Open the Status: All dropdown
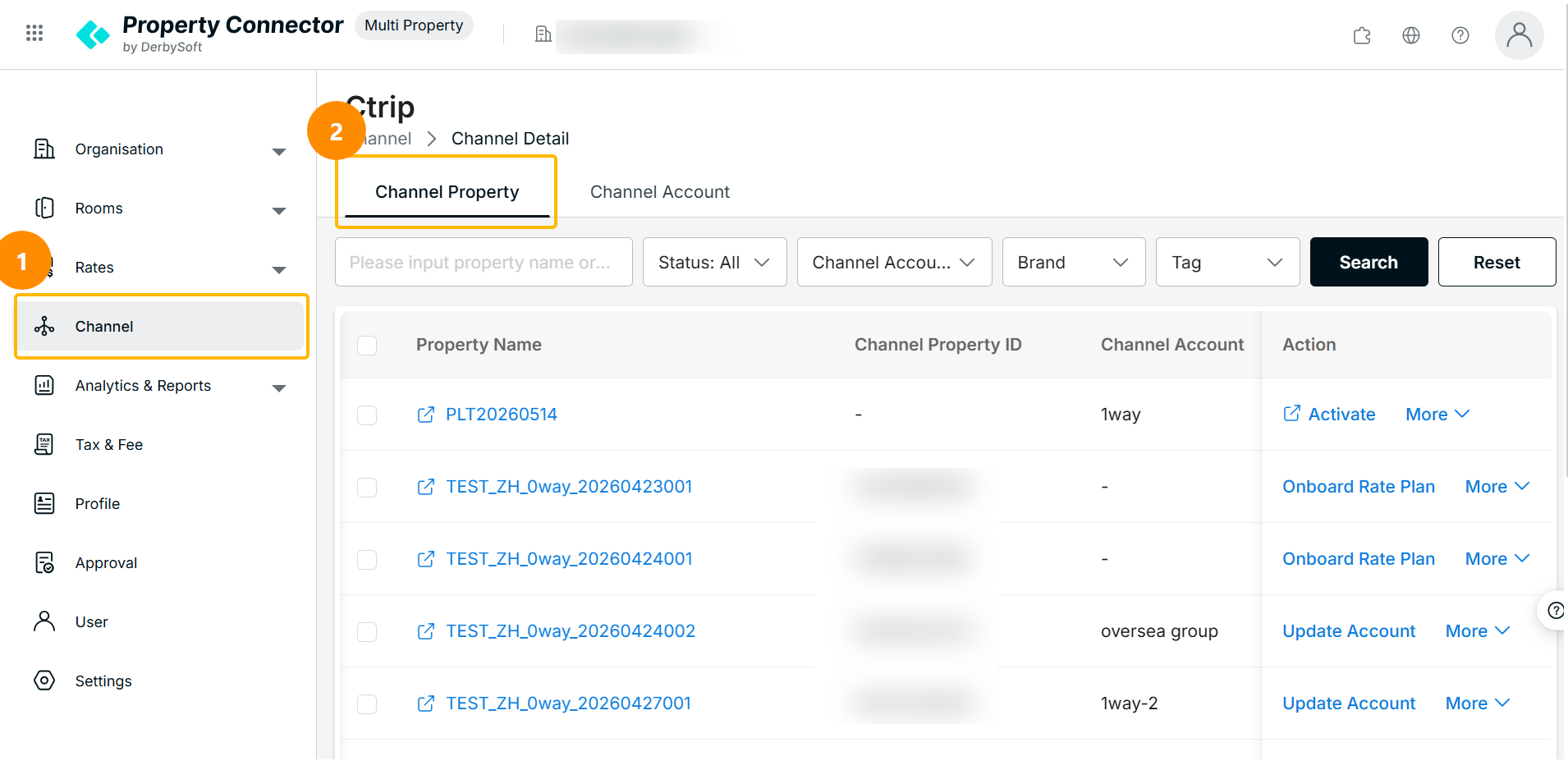The height and width of the screenshot is (761, 1568). click(715, 262)
